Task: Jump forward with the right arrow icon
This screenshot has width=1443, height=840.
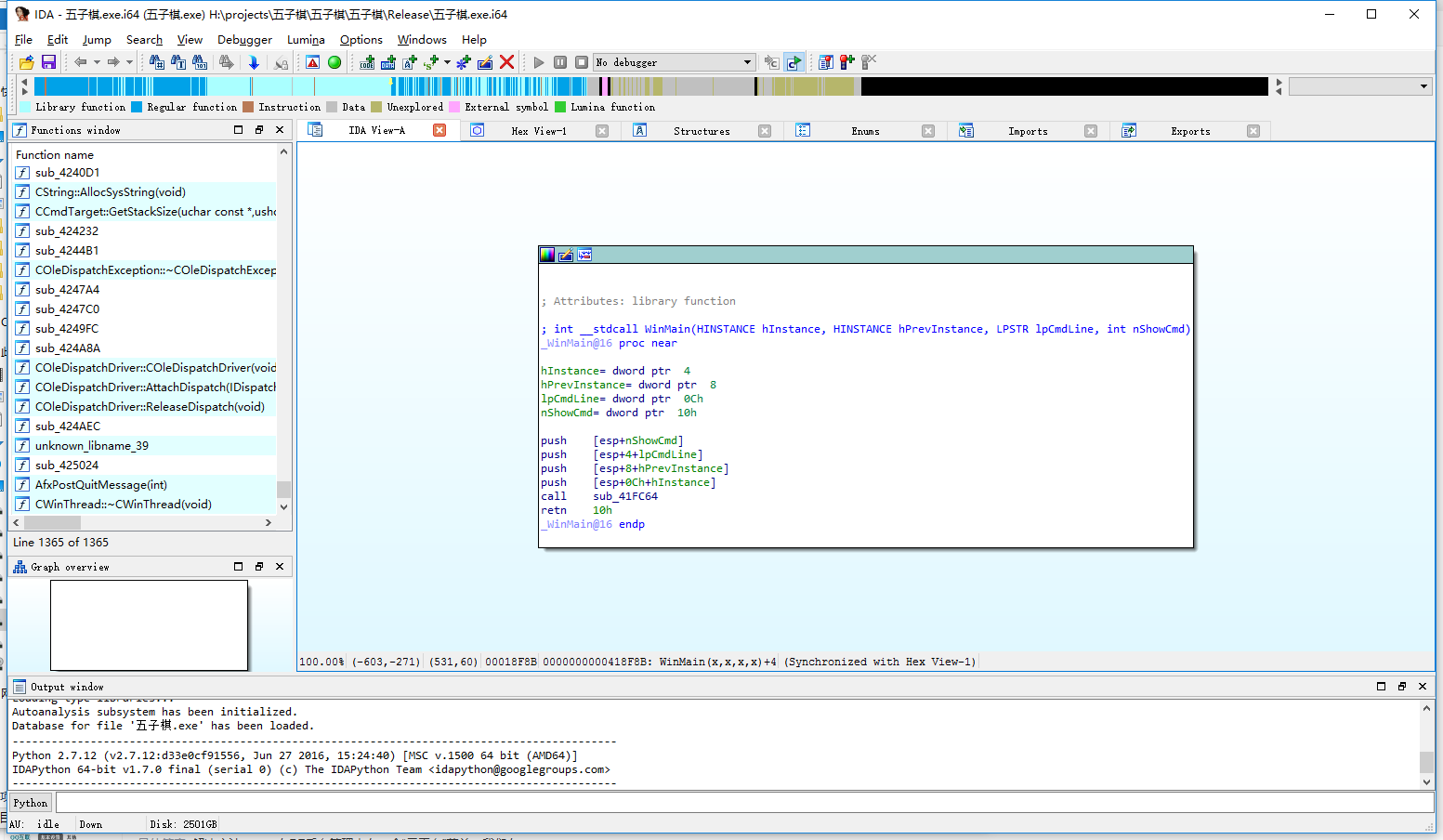Action: point(113,62)
